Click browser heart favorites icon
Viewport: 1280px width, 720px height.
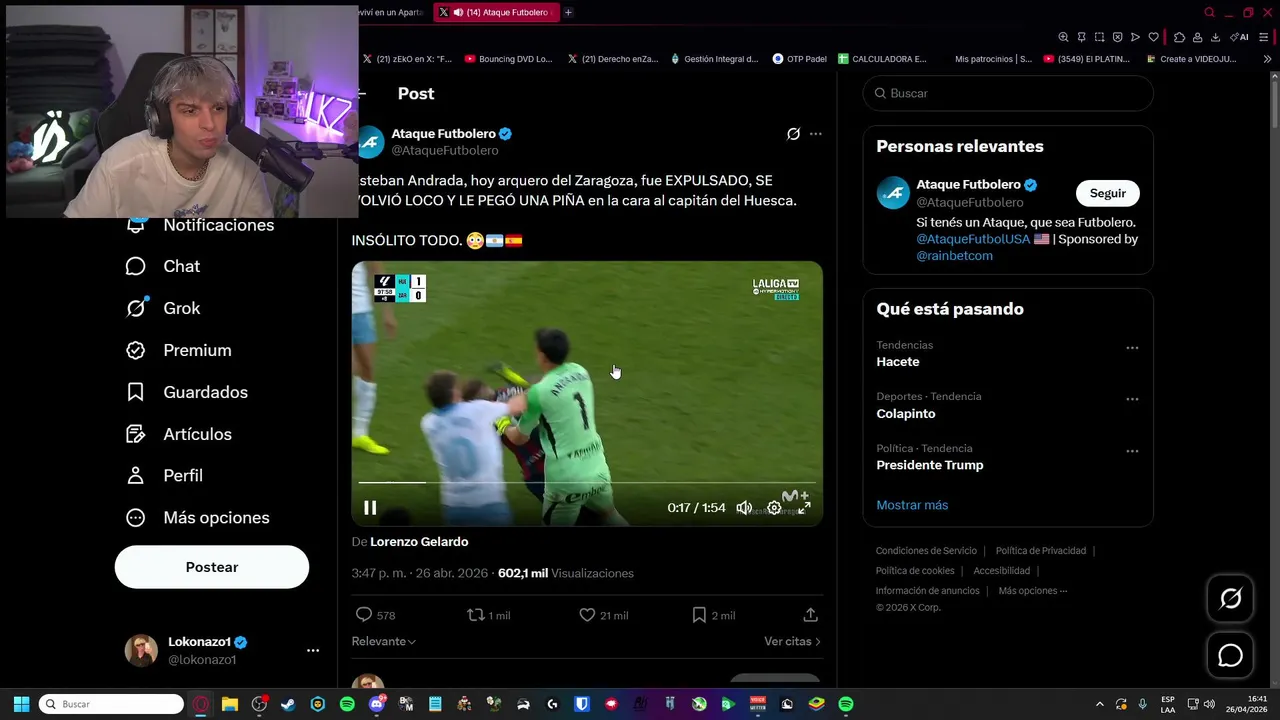[x=1153, y=37]
